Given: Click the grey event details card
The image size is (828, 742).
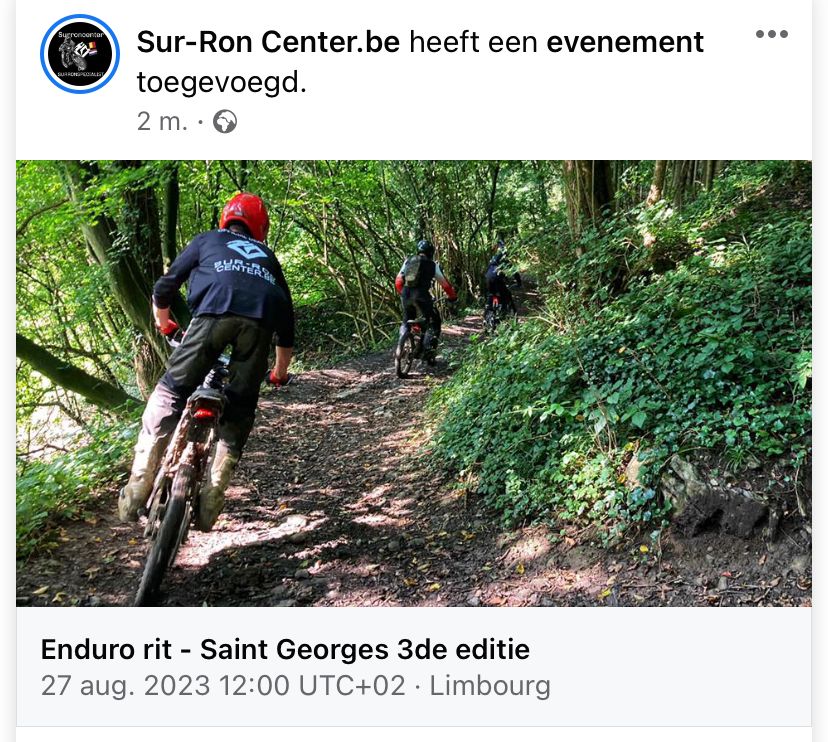Looking at the screenshot, I should pos(413,666).
